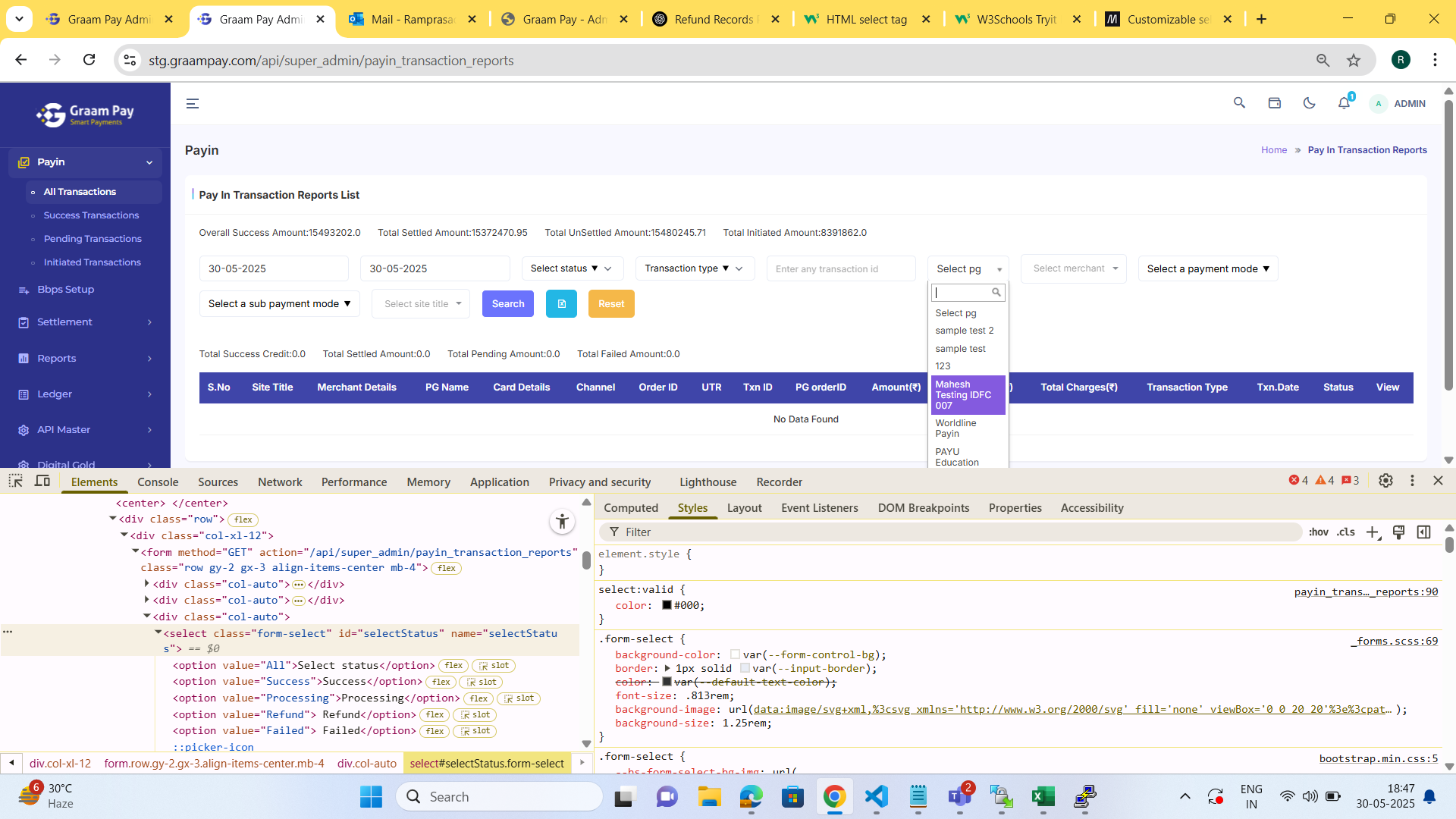Open the Accessibility tab in DevTools
The height and width of the screenshot is (819, 1456).
coord(1092,508)
